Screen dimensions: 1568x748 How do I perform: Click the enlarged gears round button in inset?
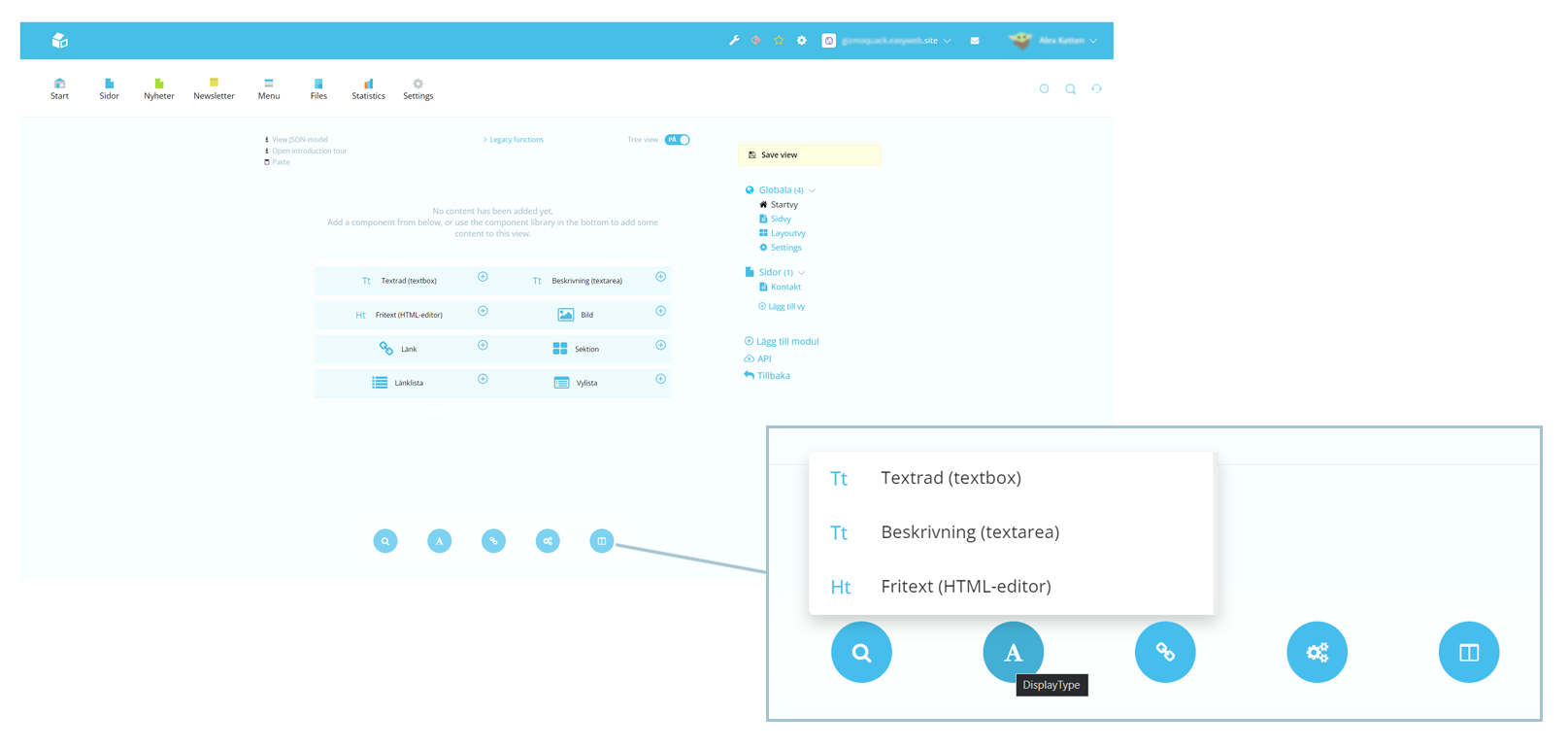point(1317,652)
